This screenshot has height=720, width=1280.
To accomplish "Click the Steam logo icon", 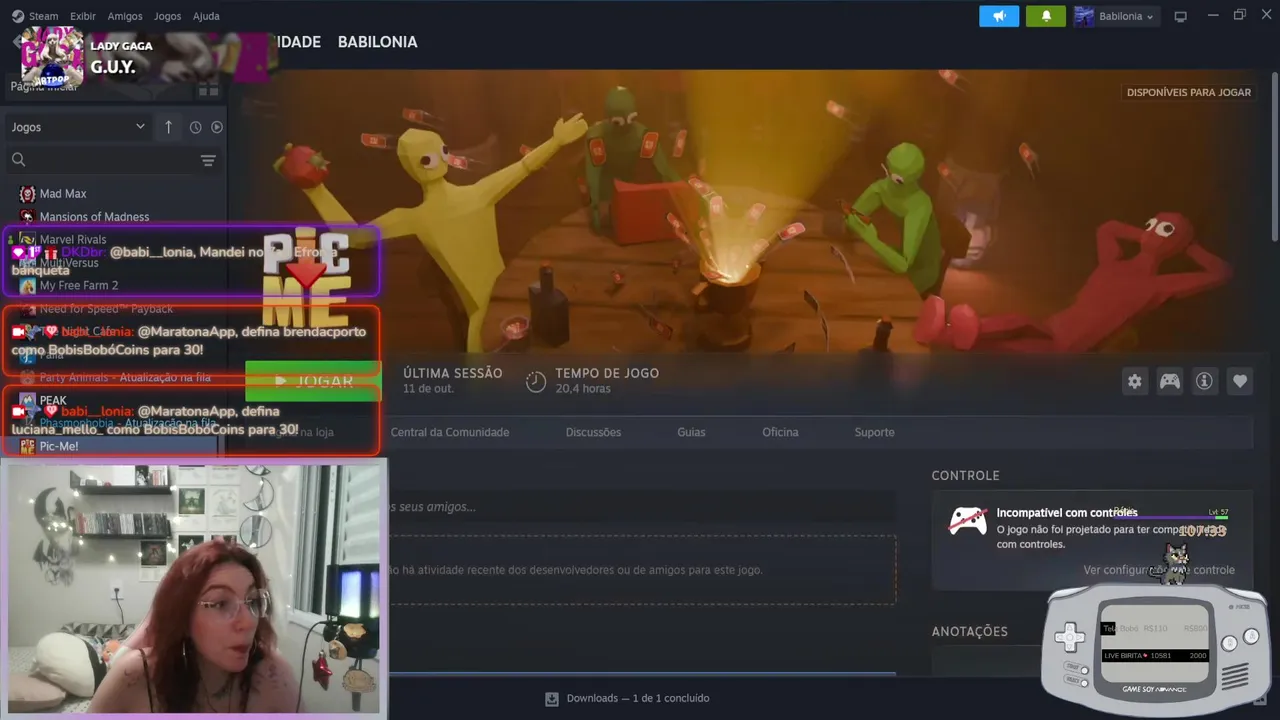I will (x=17, y=16).
